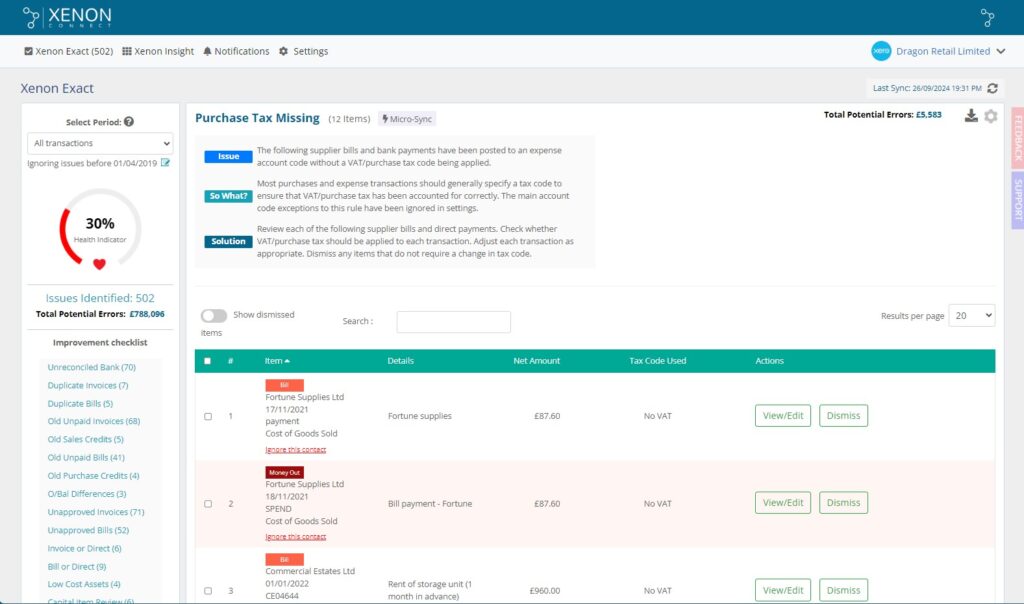Open Unapproved Bills (52) checklist item

[x=88, y=530]
